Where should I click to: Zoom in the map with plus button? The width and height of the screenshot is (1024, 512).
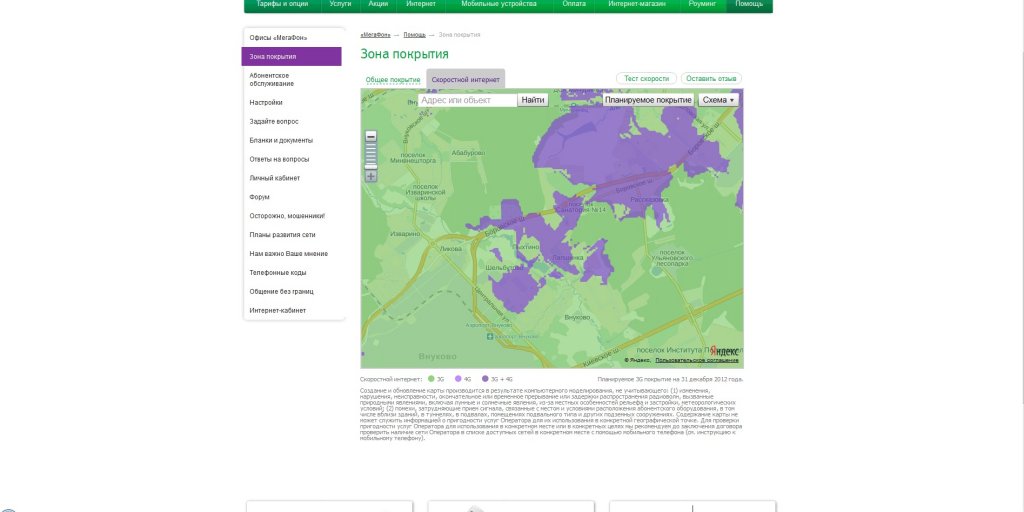370,176
